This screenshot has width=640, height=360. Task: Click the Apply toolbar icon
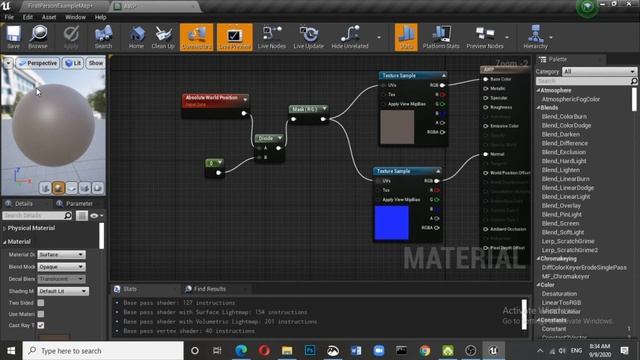(71, 37)
